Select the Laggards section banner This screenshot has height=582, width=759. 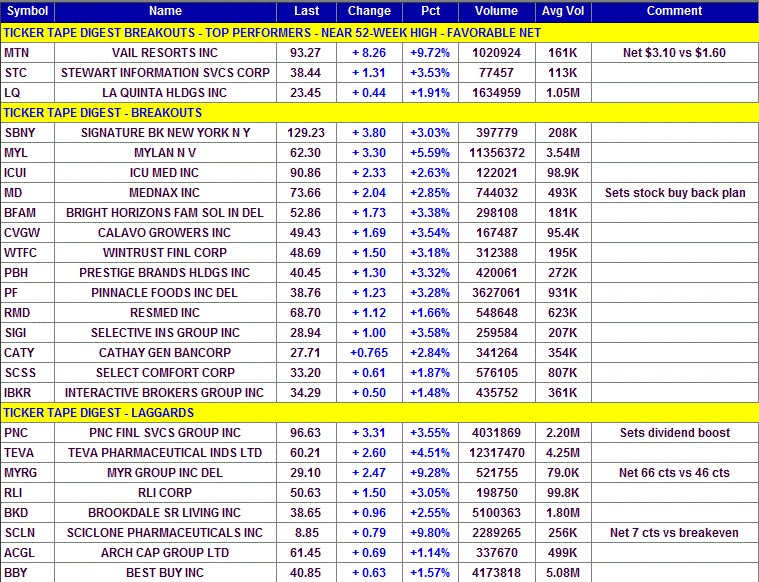click(x=380, y=413)
